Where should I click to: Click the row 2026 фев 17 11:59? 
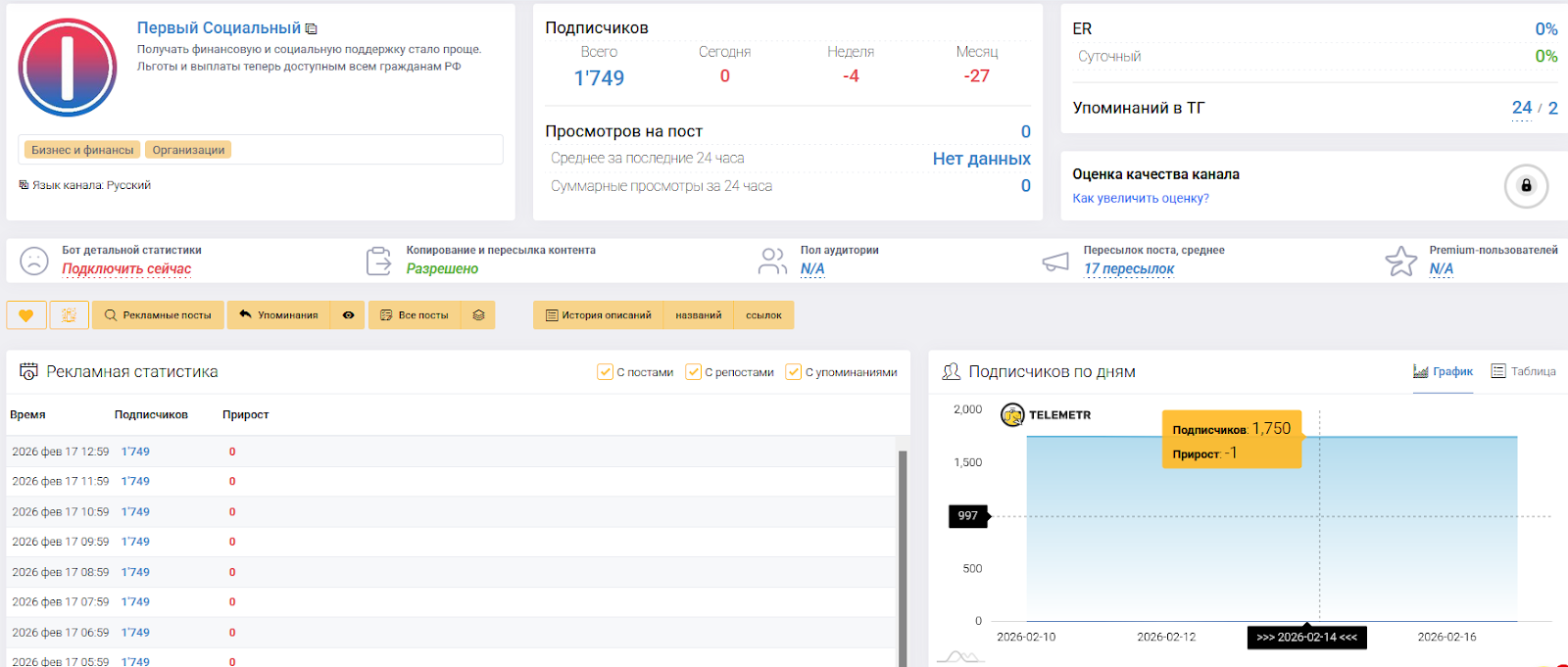tap(452, 482)
